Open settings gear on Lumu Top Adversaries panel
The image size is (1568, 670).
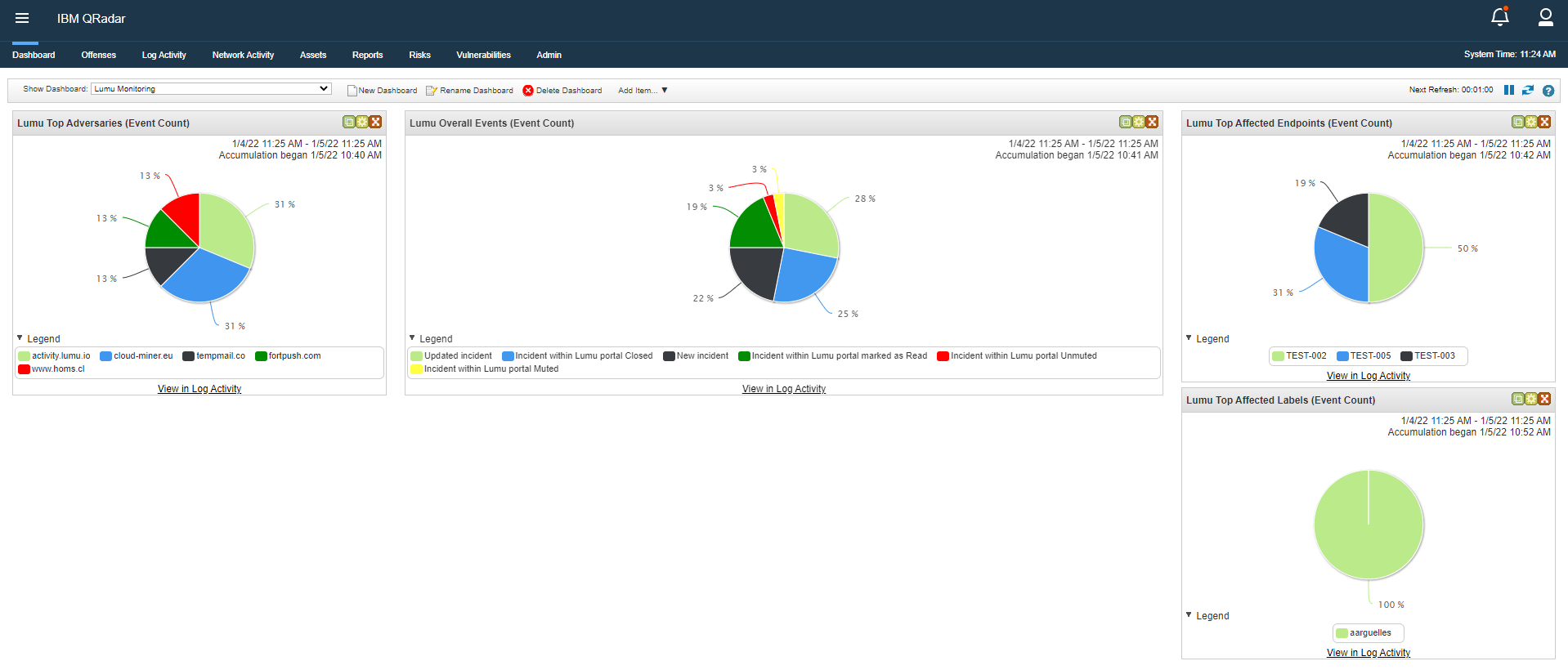(x=362, y=122)
